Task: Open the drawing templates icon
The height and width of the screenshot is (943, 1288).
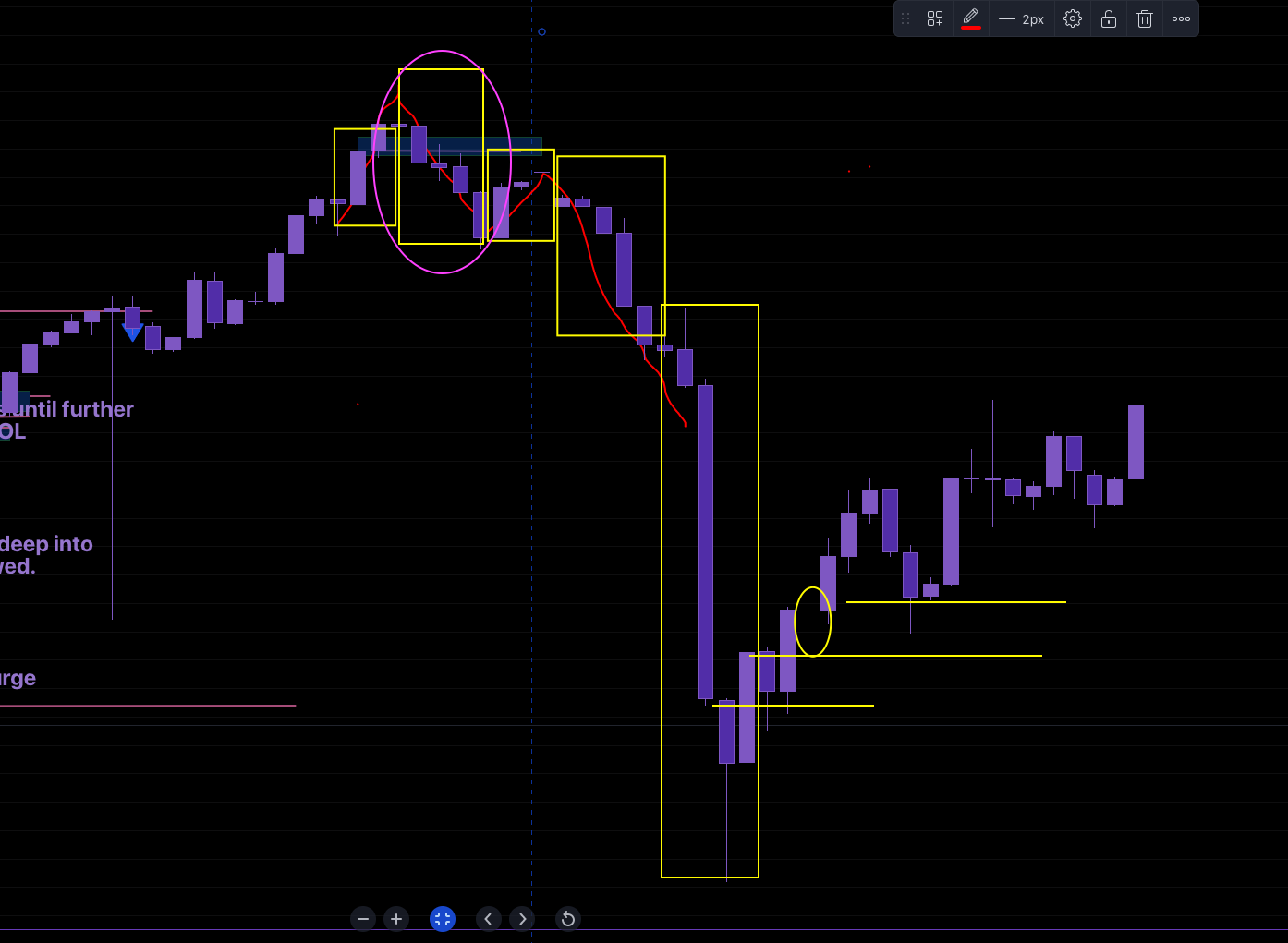Action: [933, 18]
